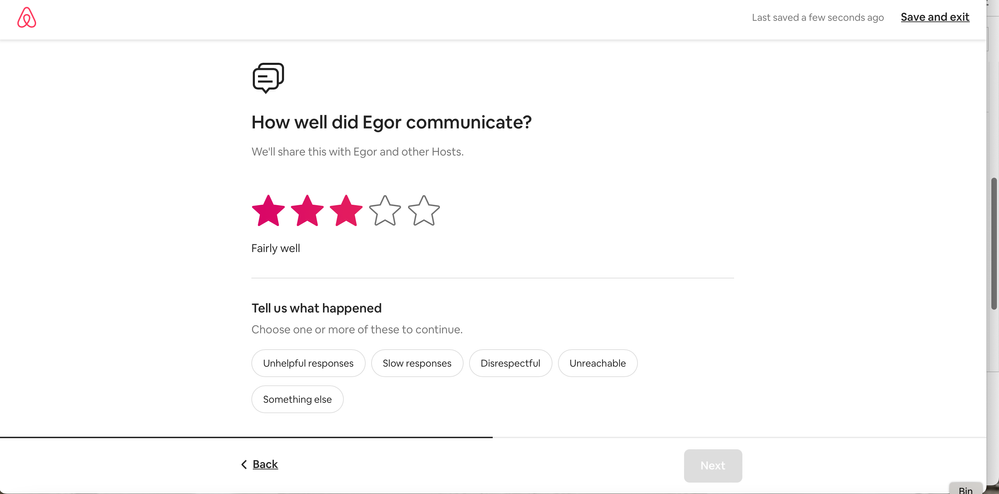Viewport: 999px width, 494px height.
Task: Select the second star rating
Action: pos(307,211)
